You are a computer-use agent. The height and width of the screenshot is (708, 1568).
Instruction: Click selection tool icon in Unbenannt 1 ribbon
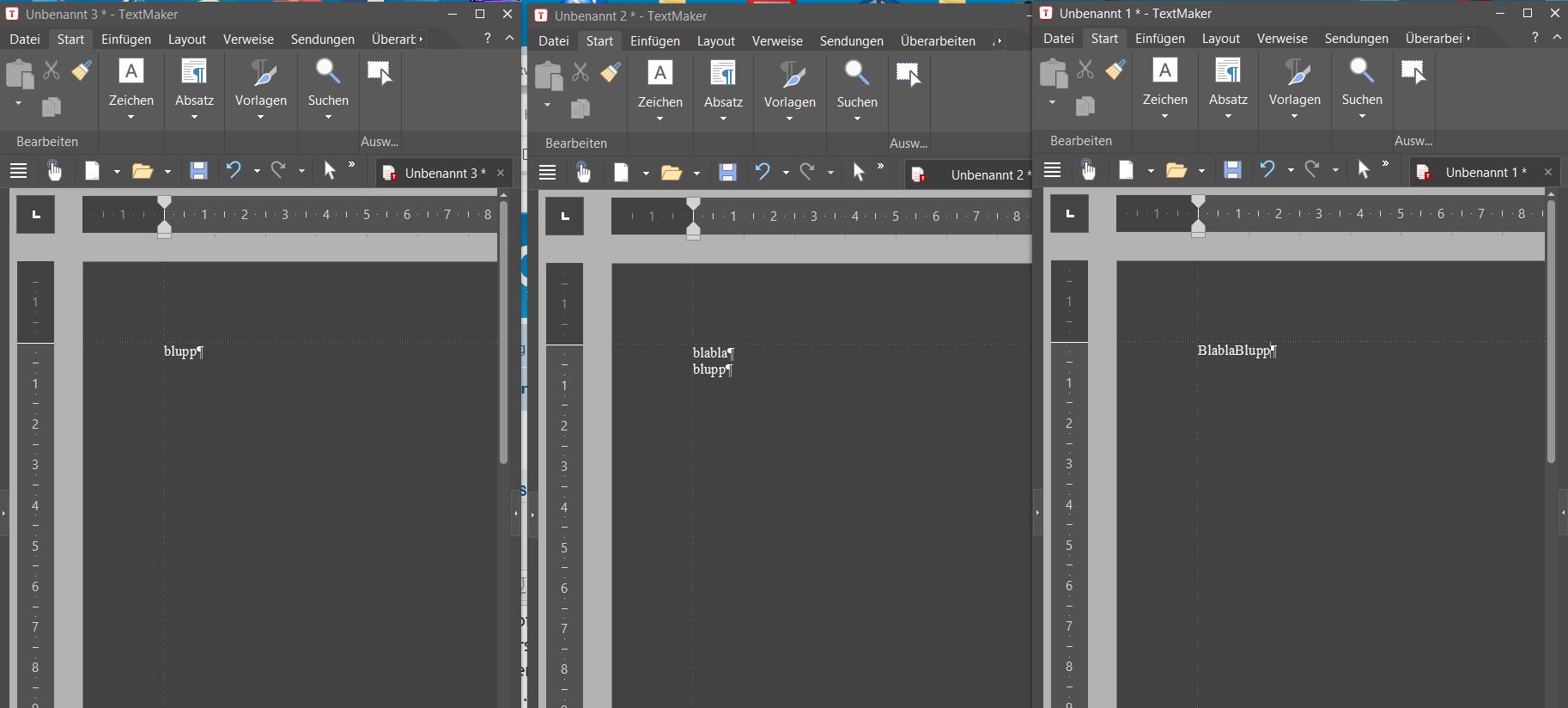pos(1413,71)
